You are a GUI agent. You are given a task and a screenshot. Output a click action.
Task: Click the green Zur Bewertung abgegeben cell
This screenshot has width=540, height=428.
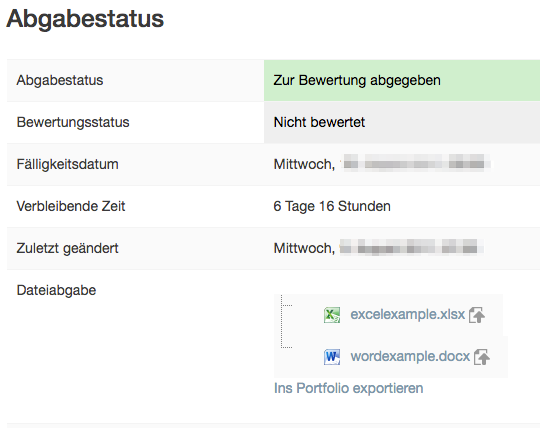pos(402,80)
